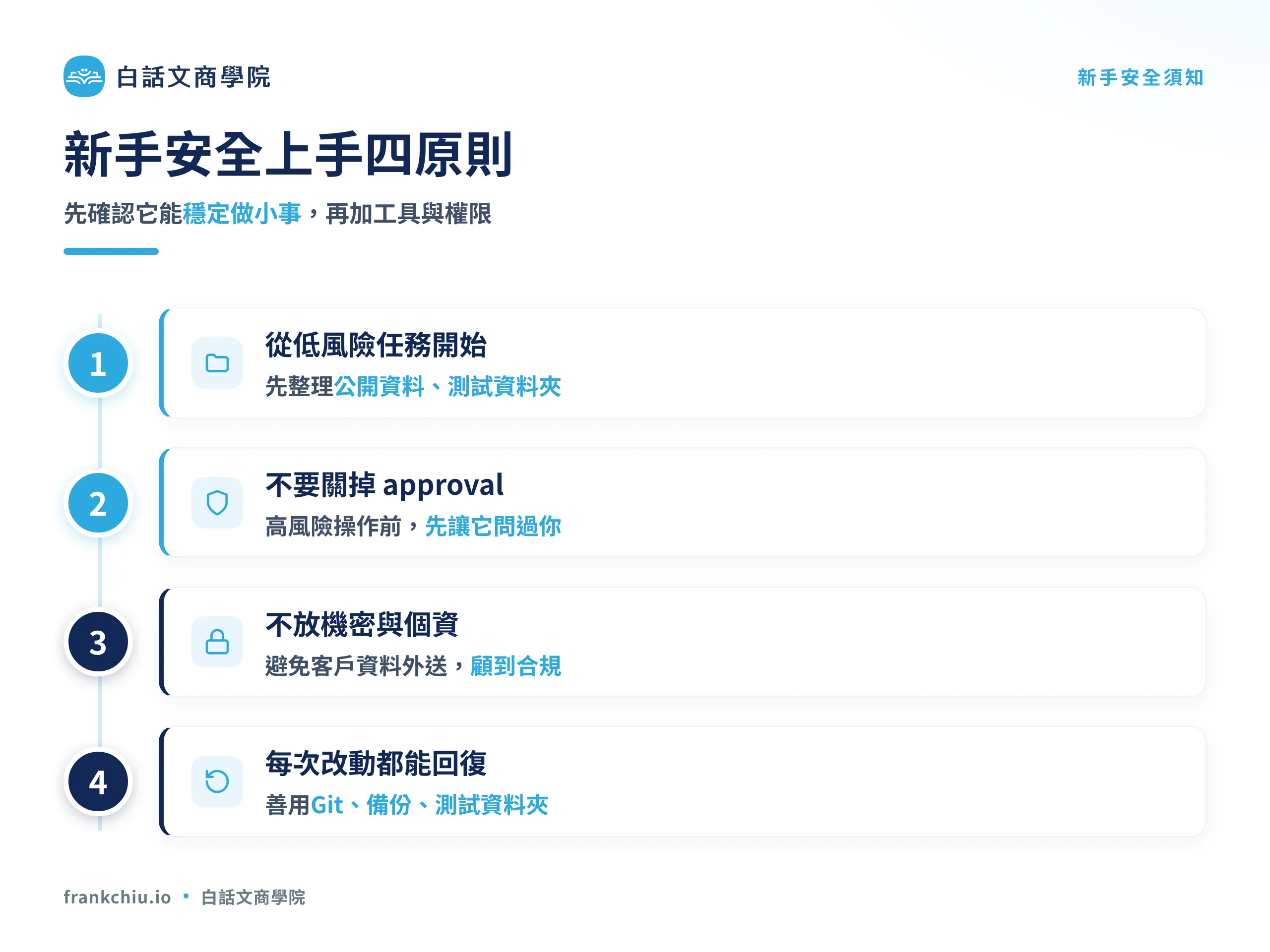The width and height of the screenshot is (1270, 952).
Task: Click the folder icon in card one
Action: coord(217,362)
